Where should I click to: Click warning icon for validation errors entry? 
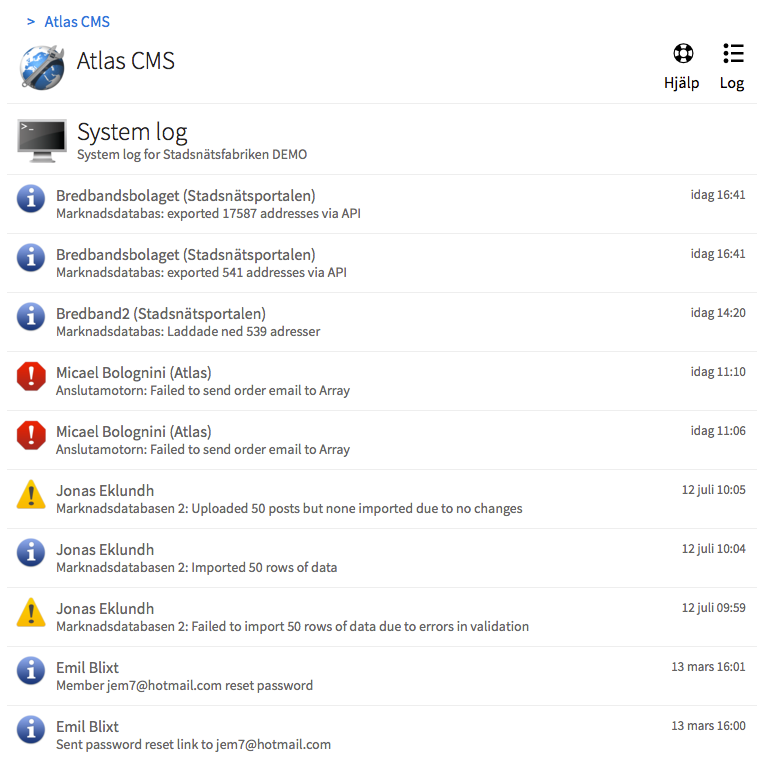click(31, 613)
